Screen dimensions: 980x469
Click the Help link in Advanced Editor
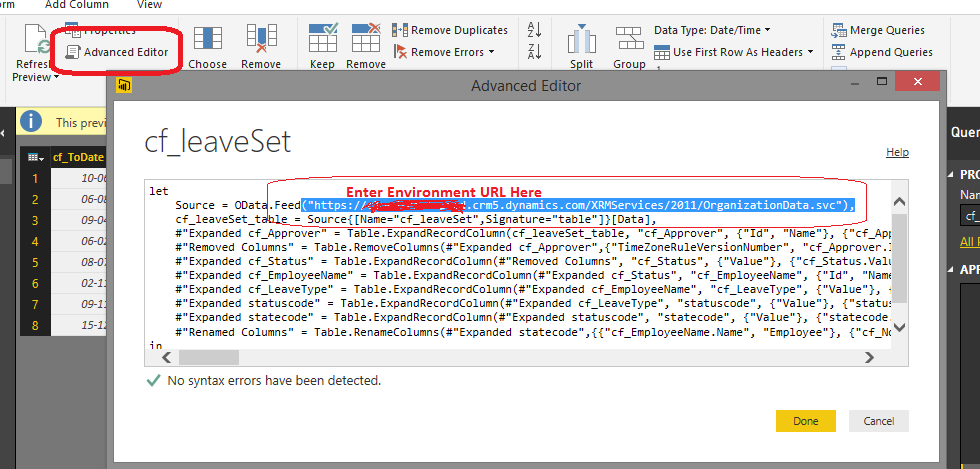[897, 153]
